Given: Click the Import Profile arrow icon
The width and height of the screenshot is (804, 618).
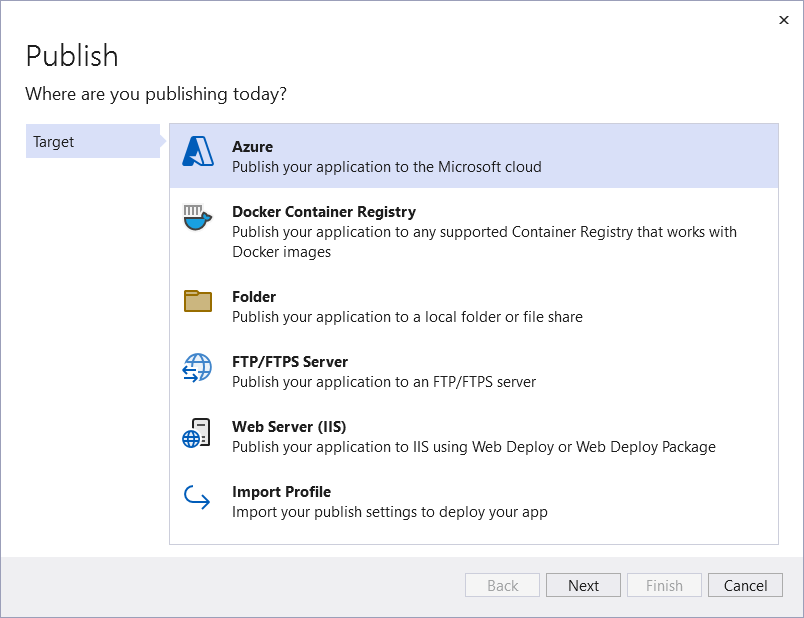Looking at the screenshot, I should pos(197,497).
